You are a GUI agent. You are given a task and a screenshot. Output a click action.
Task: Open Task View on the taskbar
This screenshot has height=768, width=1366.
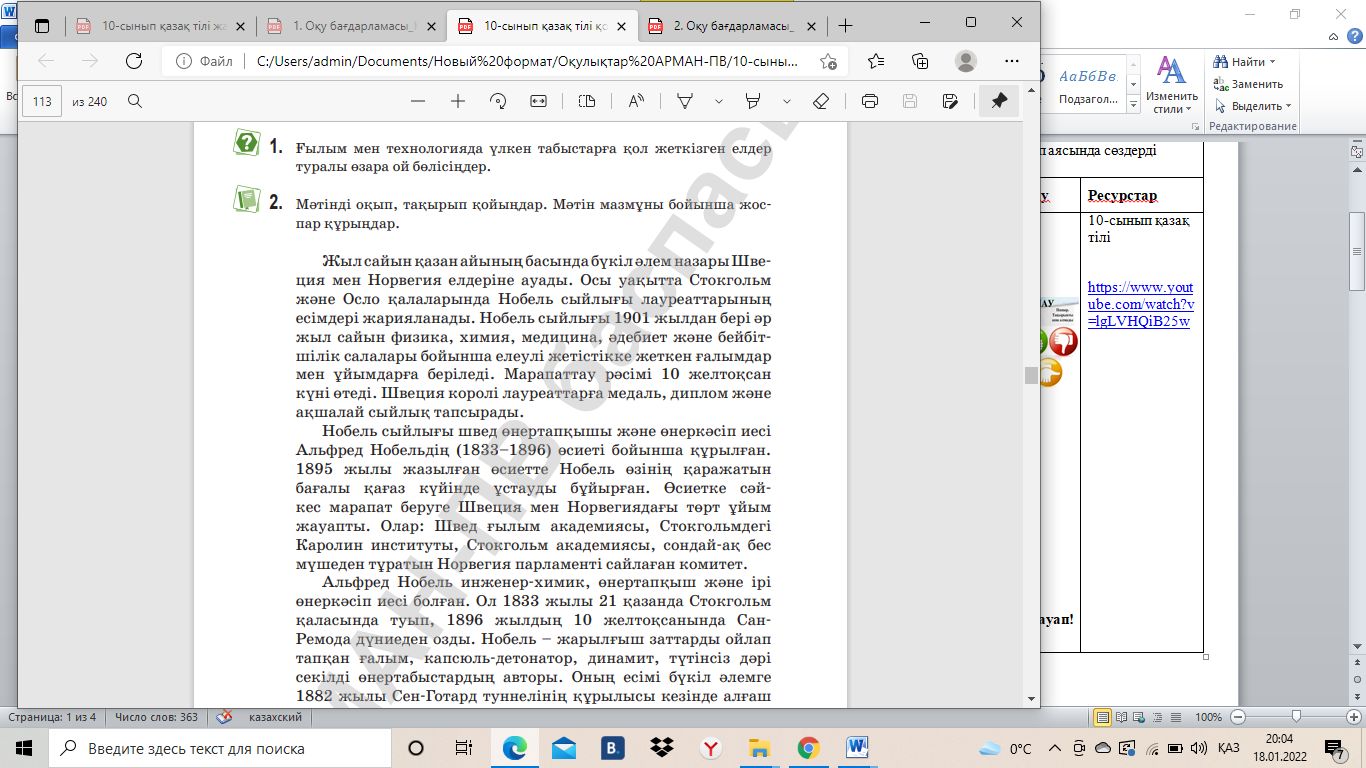[x=465, y=748]
